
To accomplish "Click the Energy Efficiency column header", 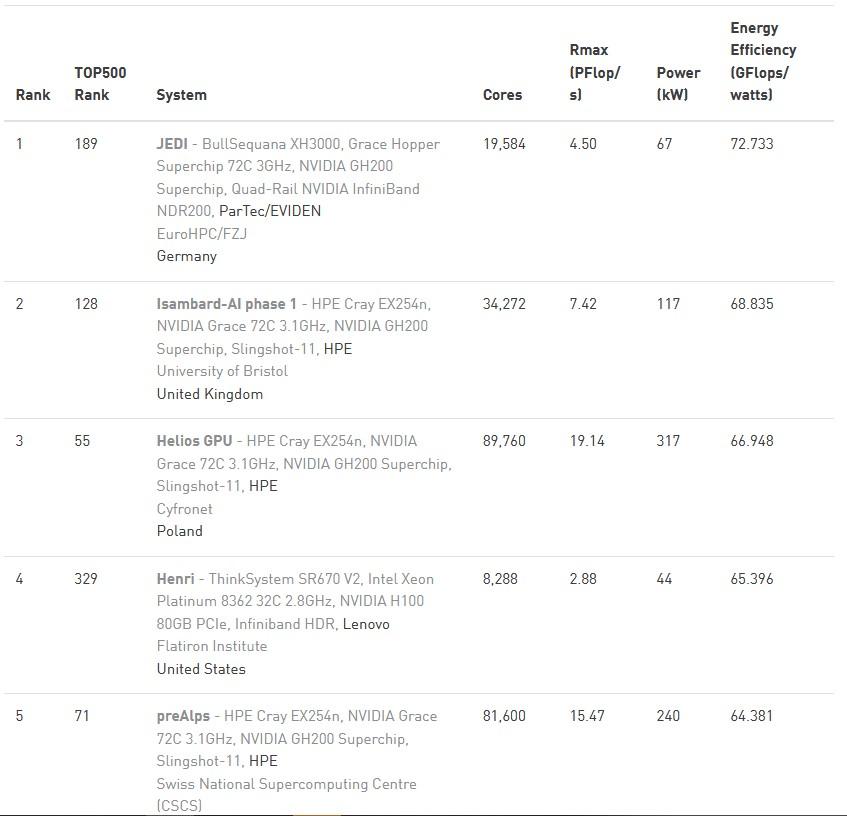I will pyautogui.click(x=763, y=62).
